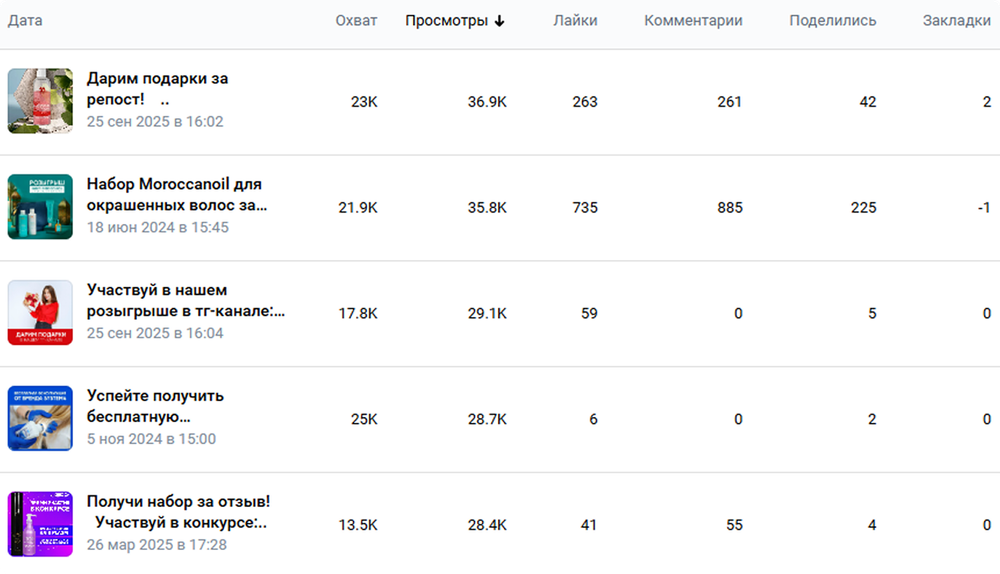Open the Moroccanoil giveaway thumbnail image
Image resolution: width=1000 pixels, height=574 pixels.
coord(40,207)
